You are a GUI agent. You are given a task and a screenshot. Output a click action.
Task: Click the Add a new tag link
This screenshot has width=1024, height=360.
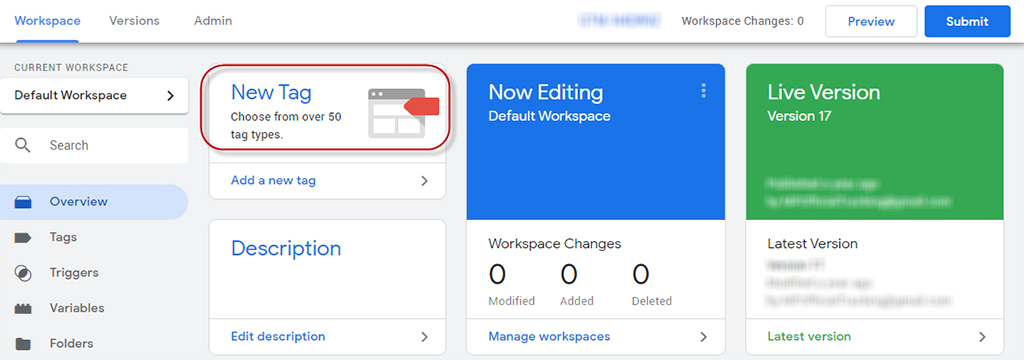(x=273, y=180)
